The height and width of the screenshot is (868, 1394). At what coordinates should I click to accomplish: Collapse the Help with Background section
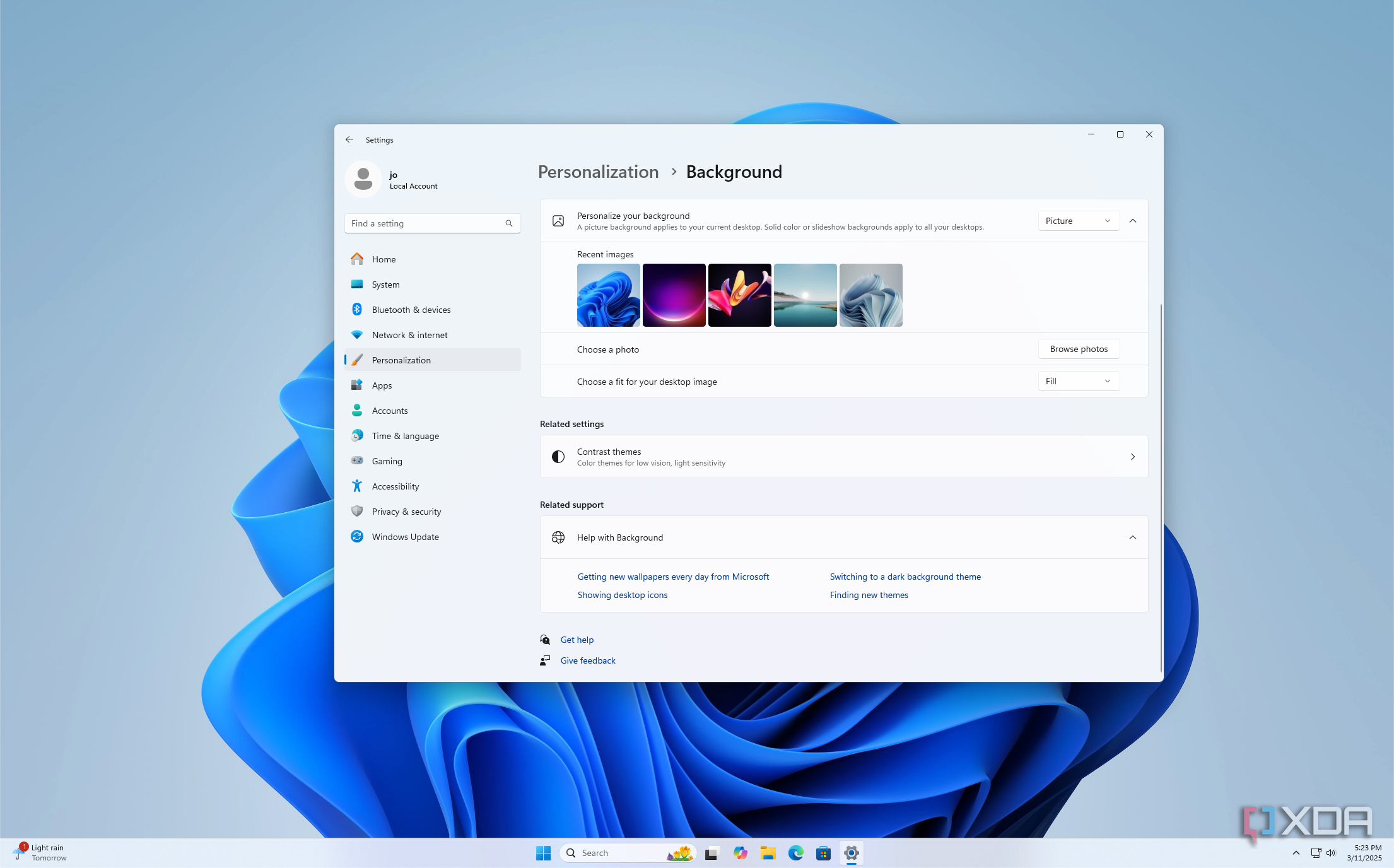click(1133, 537)
